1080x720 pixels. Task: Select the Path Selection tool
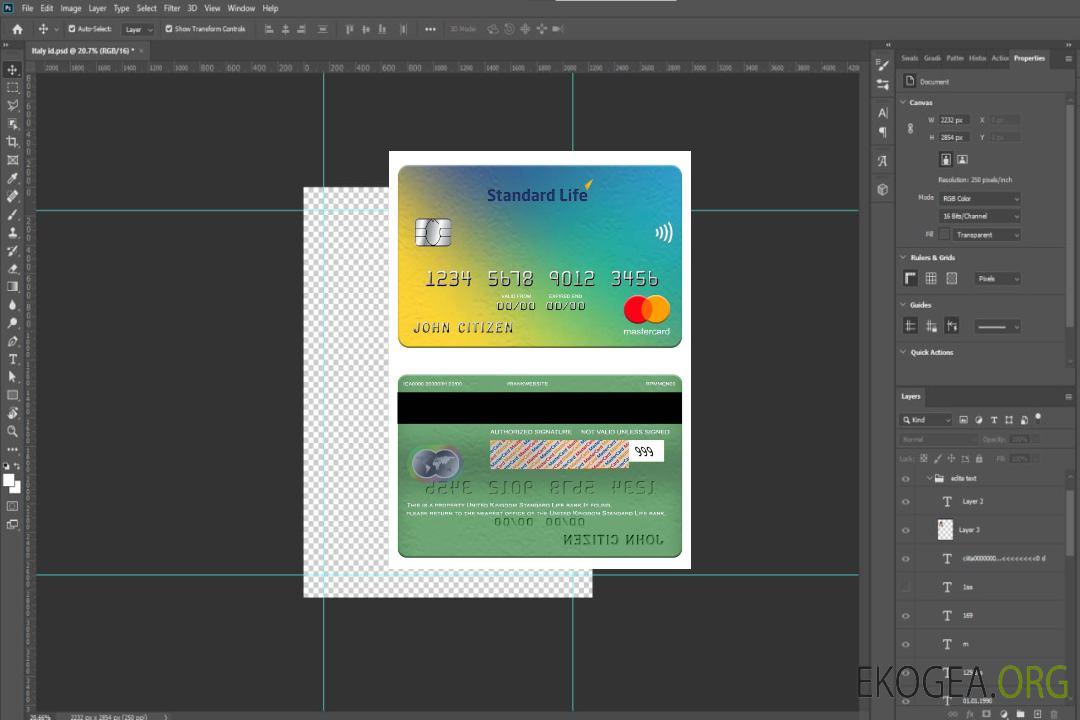12,377
